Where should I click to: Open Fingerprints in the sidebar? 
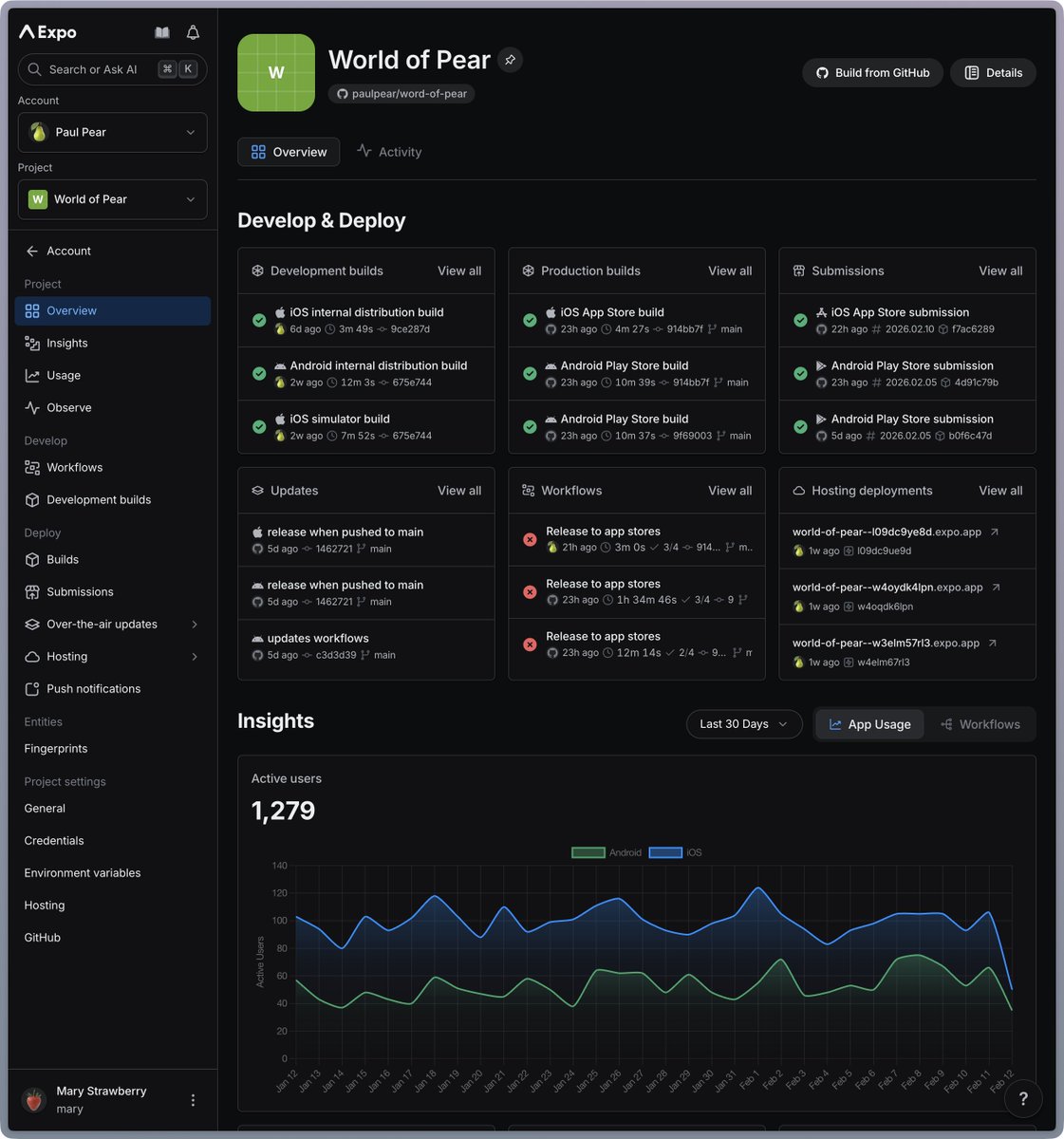[x=56, y=749]
